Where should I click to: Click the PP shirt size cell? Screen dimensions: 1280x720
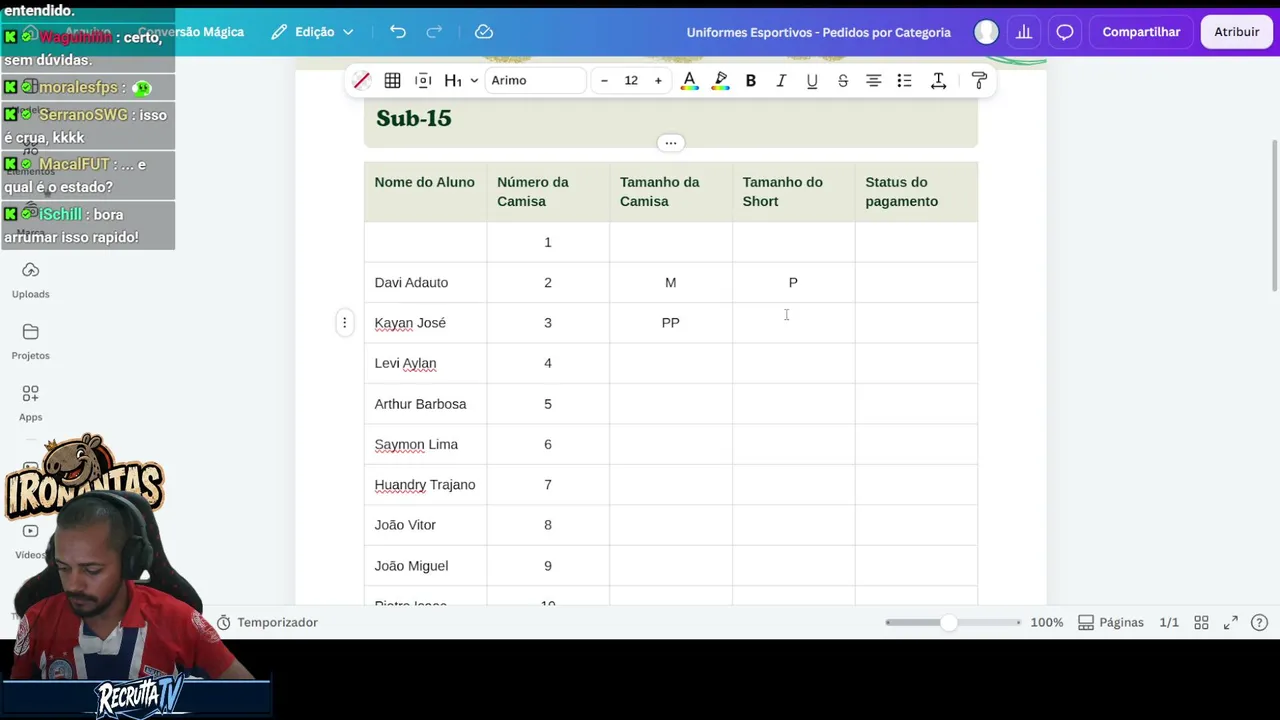tap(671, 322)
